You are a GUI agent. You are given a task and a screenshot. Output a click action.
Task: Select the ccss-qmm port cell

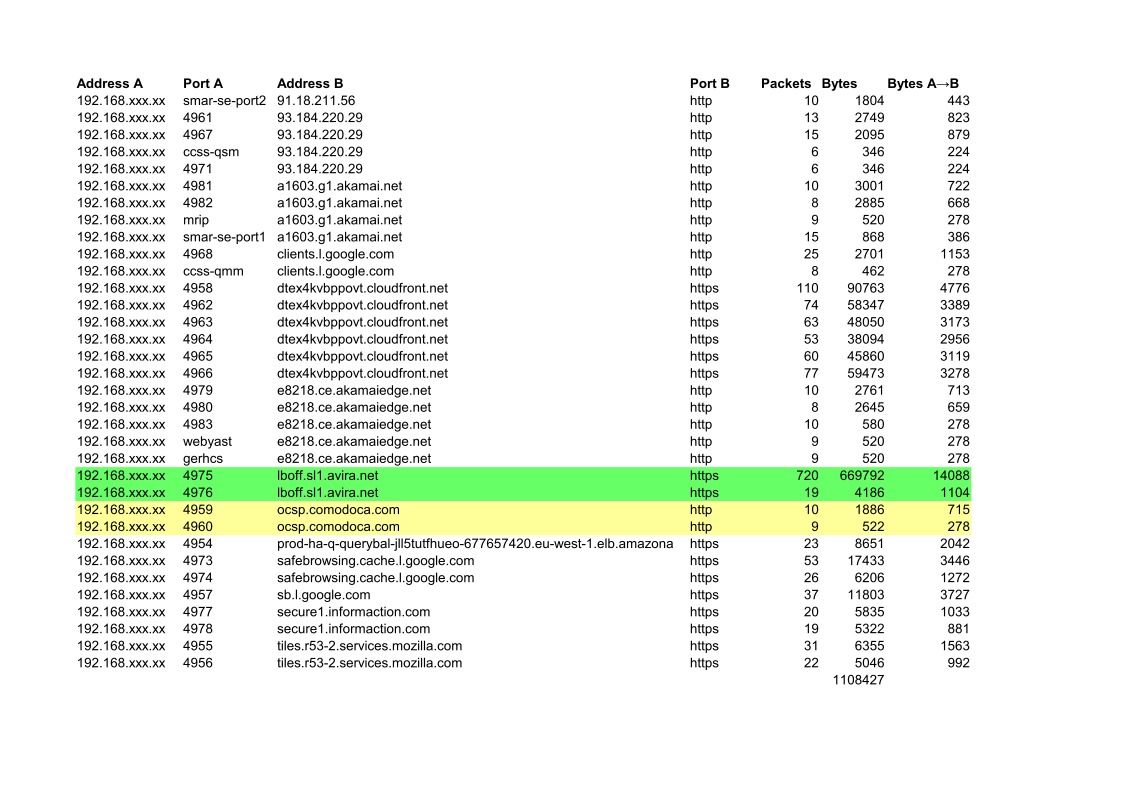click(213, 271)
